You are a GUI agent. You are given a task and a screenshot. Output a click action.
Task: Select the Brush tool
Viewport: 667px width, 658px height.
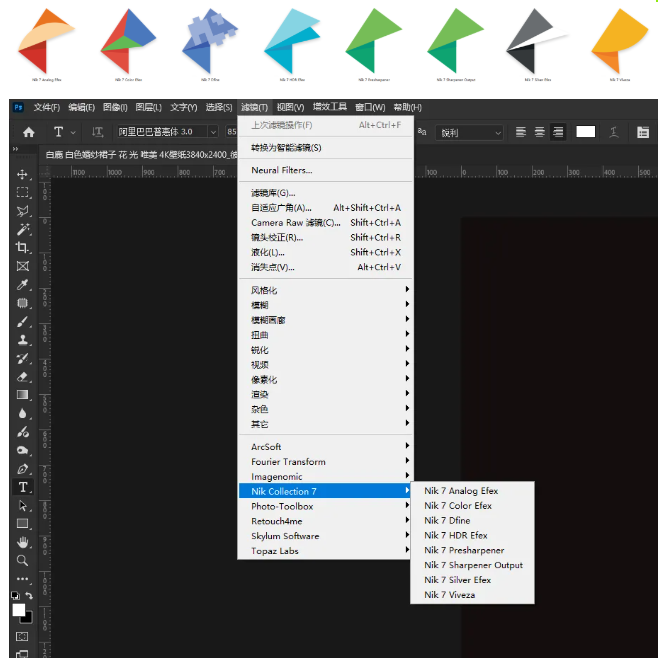click(x=23, y=322)
